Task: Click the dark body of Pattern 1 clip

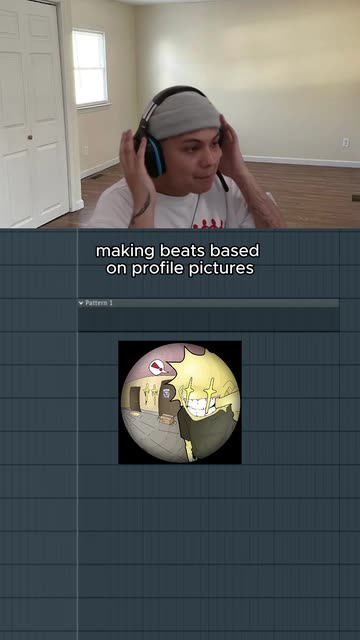Action: pos(208,319)
